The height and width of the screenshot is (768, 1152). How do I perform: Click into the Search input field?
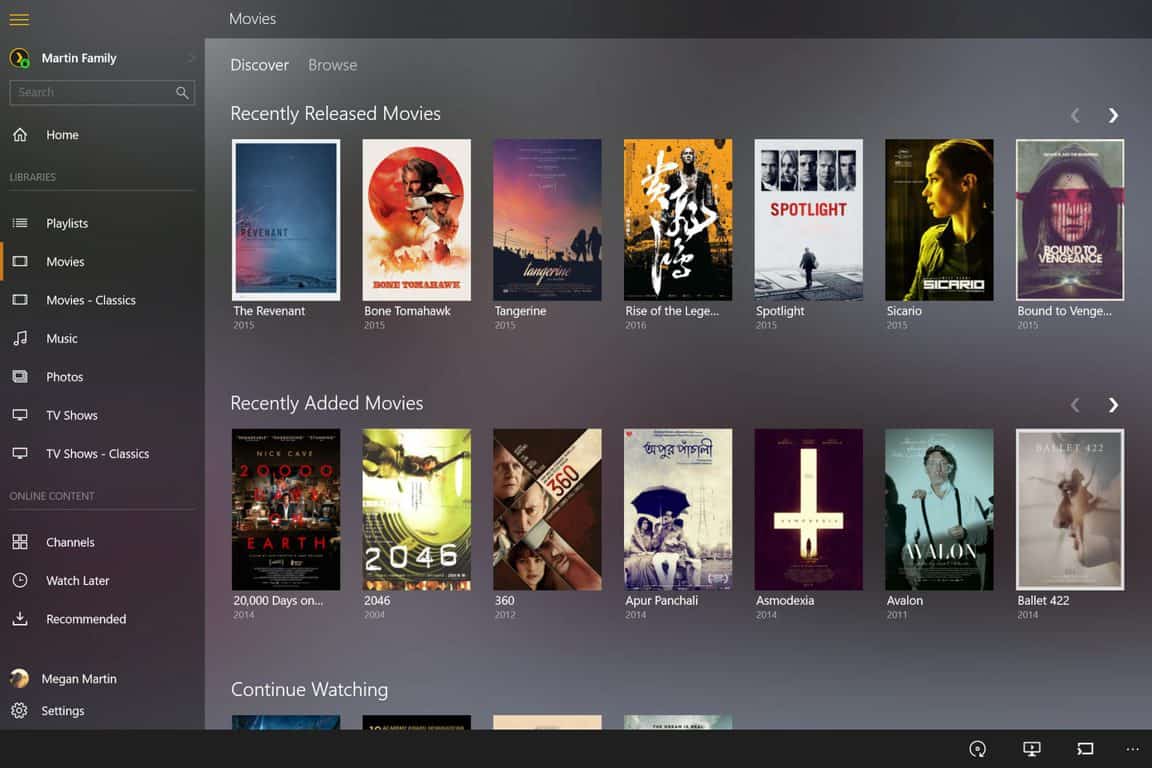tap(102, 92)
